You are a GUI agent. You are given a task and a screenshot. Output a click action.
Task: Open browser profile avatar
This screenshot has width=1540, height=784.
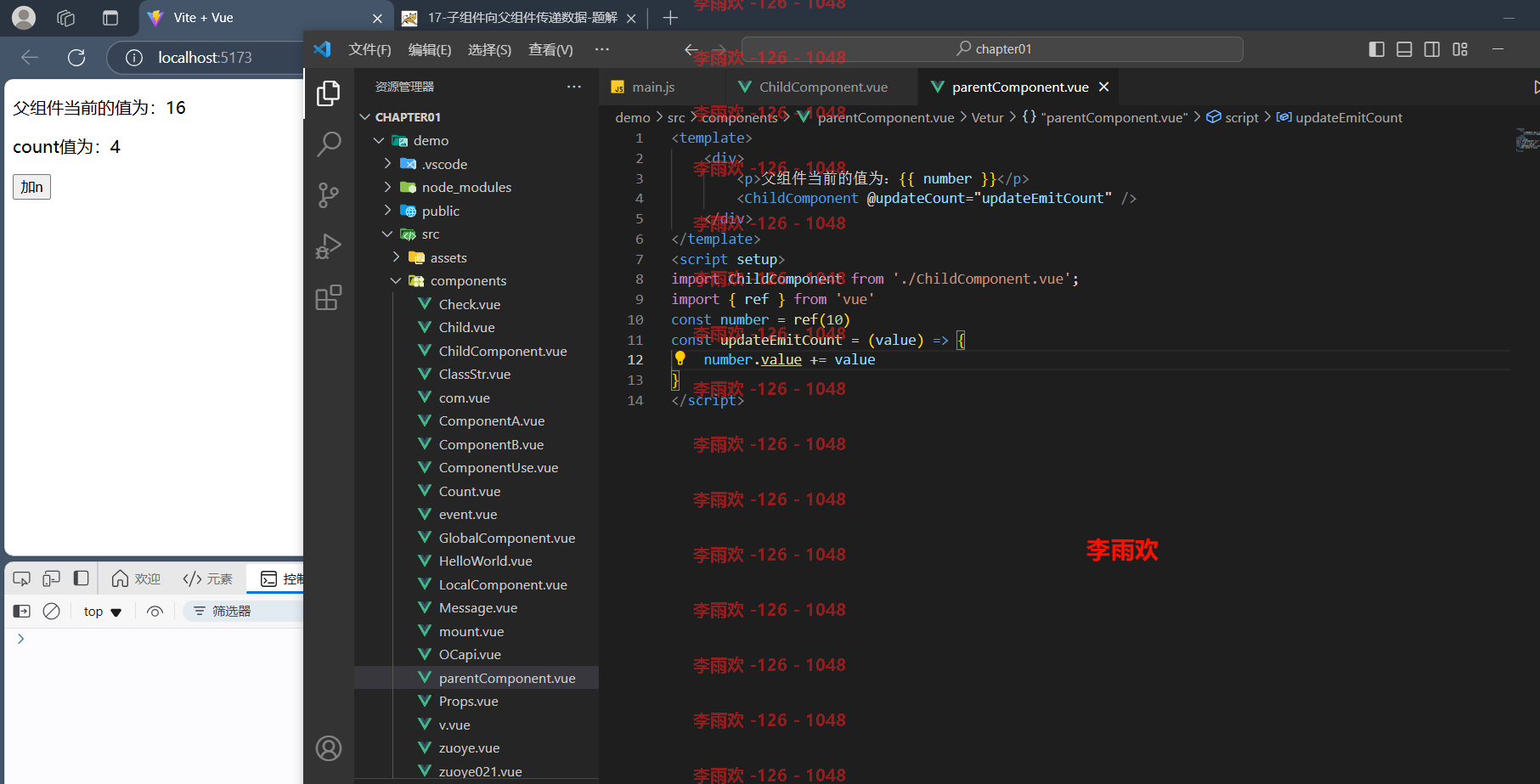24,17
